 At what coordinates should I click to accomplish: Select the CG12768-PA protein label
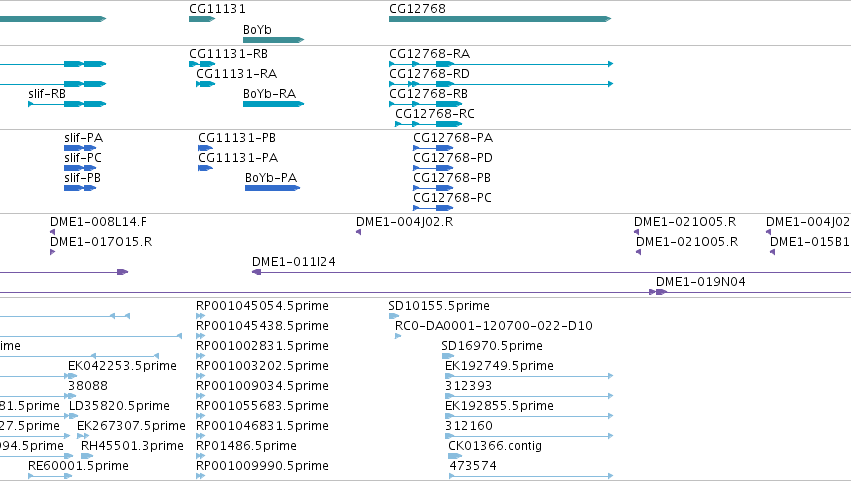click(x=453, y=138)
